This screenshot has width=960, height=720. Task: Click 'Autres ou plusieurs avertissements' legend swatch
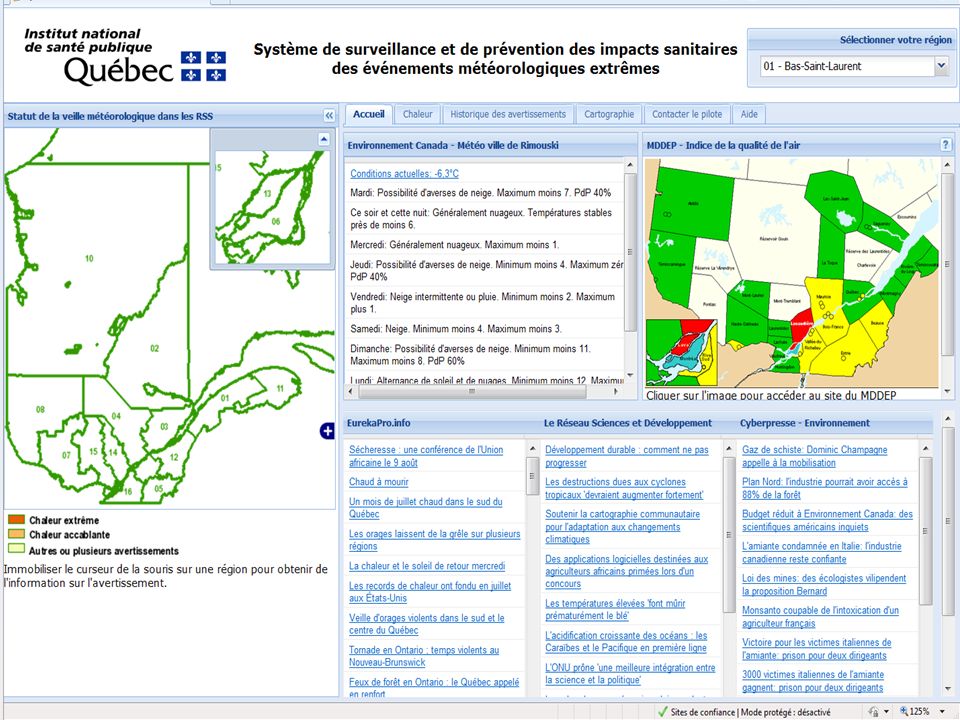tap(16, 549)
